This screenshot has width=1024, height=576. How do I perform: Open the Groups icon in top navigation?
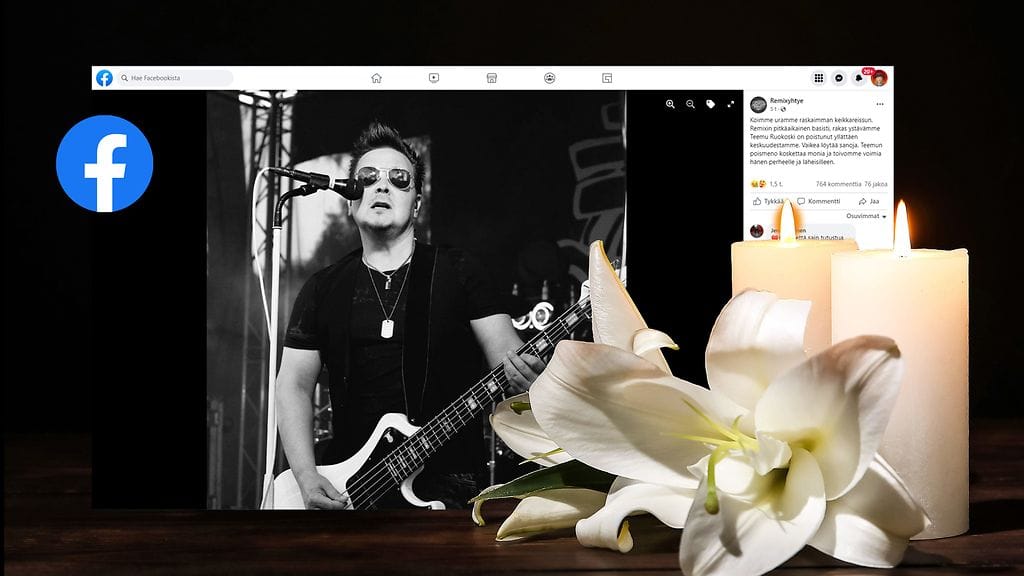click(549, 78)
